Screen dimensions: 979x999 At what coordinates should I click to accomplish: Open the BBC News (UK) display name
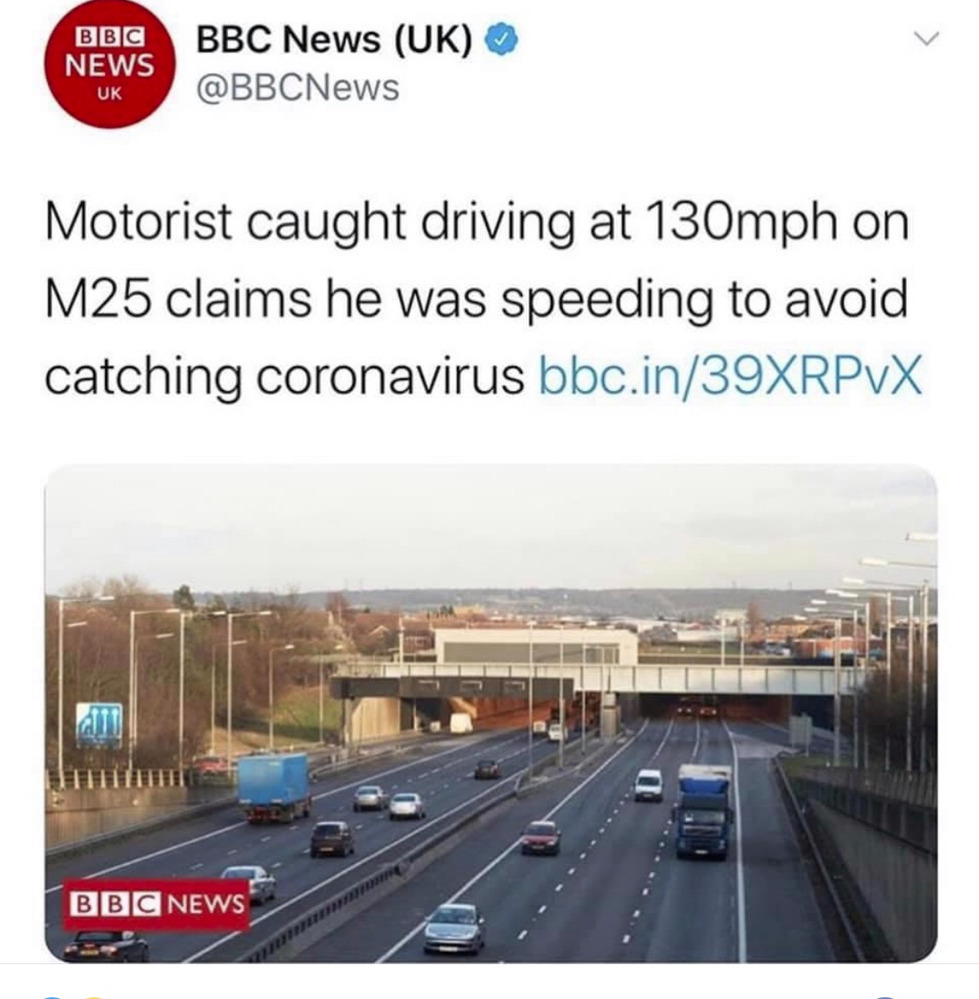coord(334,40)
